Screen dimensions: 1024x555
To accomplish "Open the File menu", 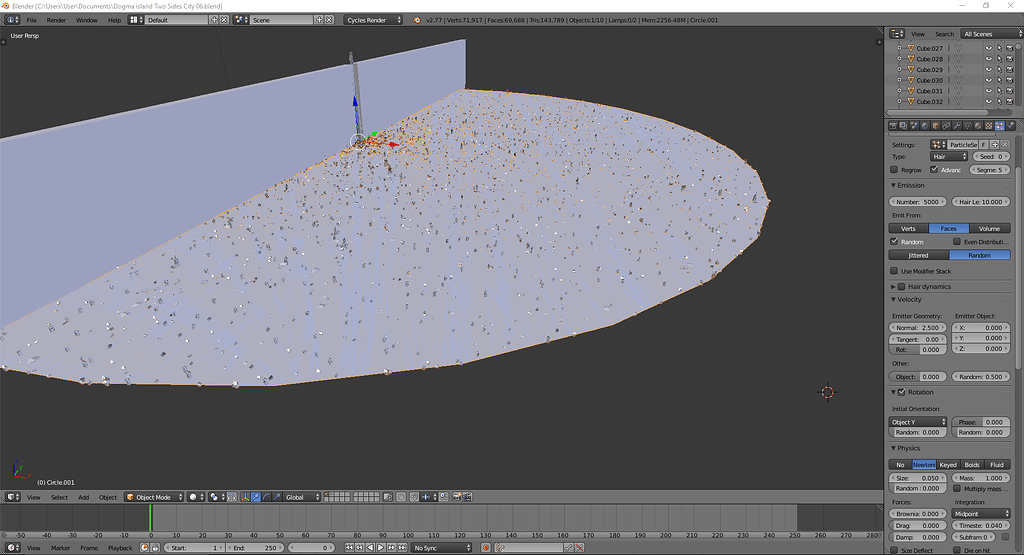I will (x=31, y=20).
